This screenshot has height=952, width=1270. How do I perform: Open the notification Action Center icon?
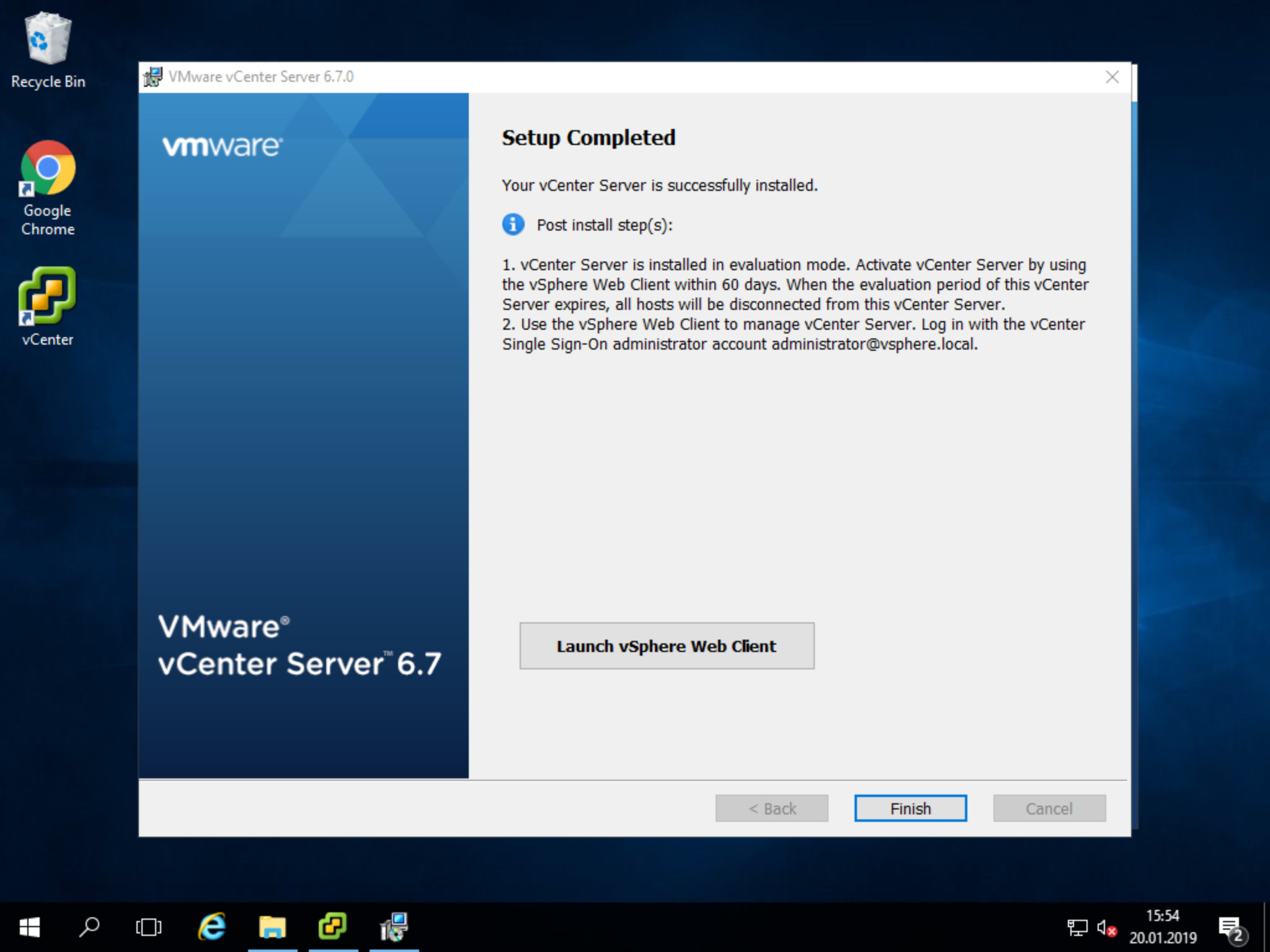pyautogui.click(x=1230, y=928)
